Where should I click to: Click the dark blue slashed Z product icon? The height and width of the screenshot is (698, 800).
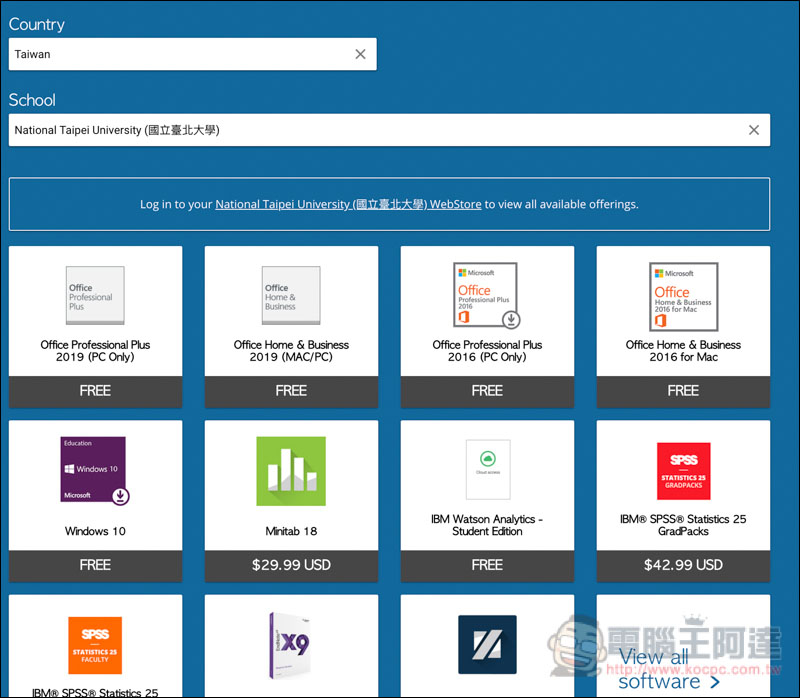pos(487,644)
